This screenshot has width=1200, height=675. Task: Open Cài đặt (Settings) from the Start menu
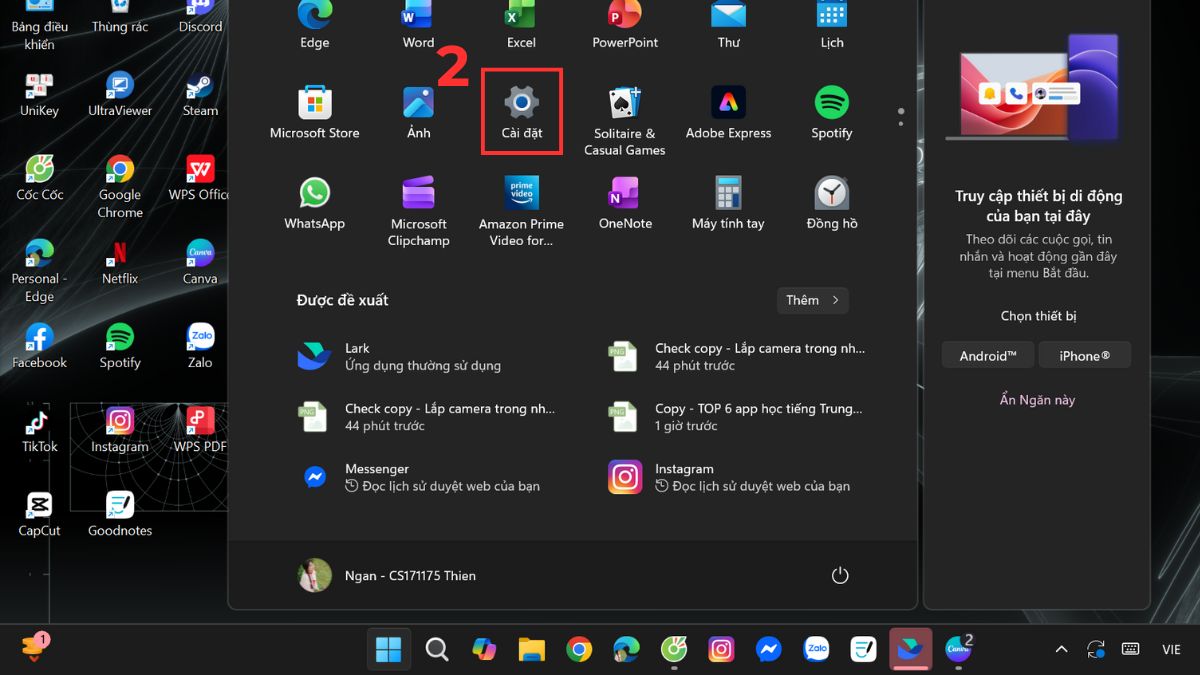pos(521,112)
